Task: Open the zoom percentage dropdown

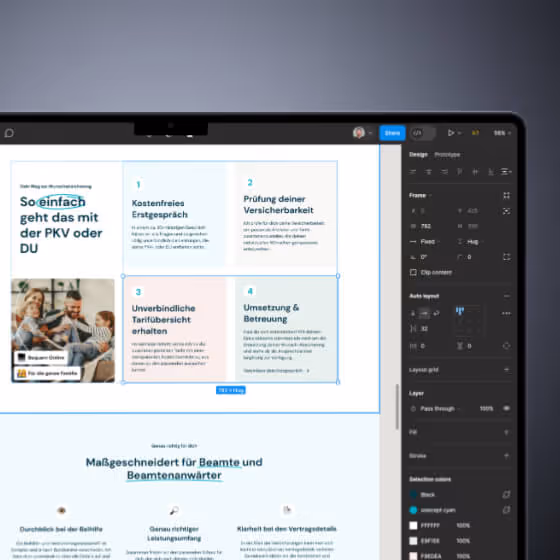Action: [x=502, y=133]
